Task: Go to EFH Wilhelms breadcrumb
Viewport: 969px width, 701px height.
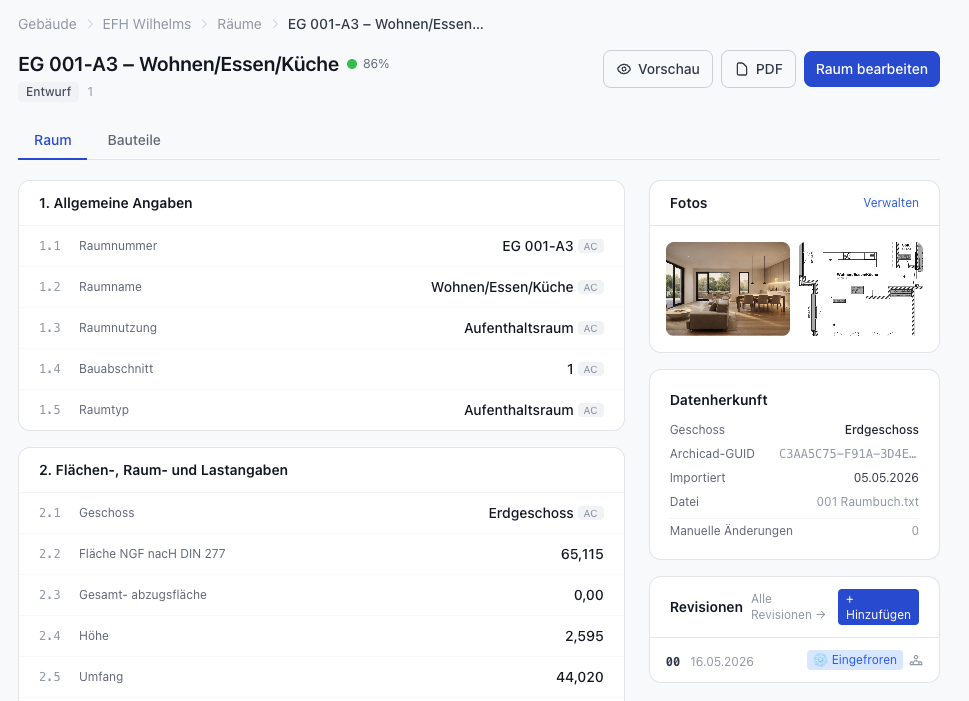Action: click(146, 24)
